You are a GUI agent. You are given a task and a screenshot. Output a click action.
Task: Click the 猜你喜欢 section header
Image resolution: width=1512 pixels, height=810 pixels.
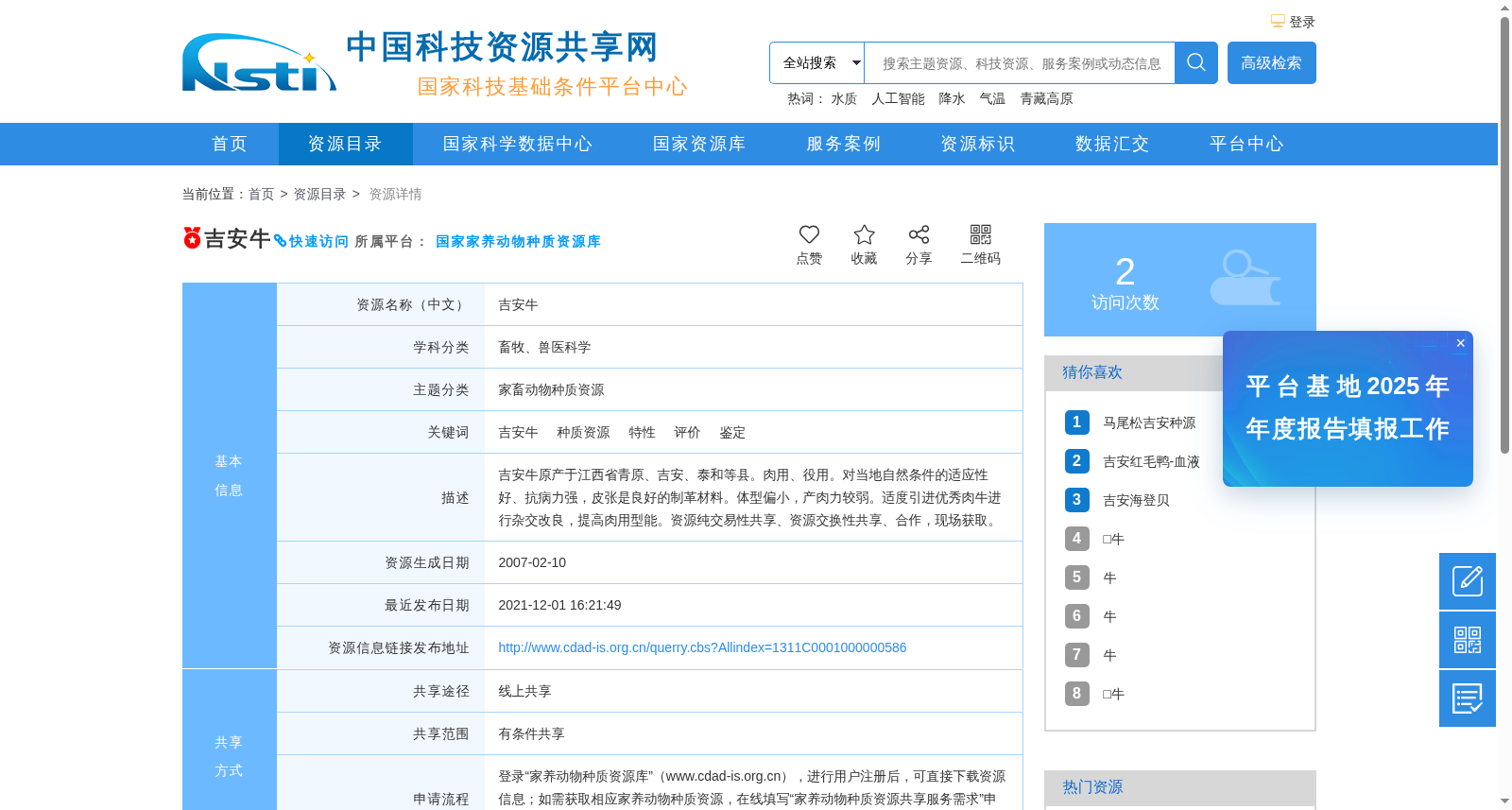click(1092, 372)
